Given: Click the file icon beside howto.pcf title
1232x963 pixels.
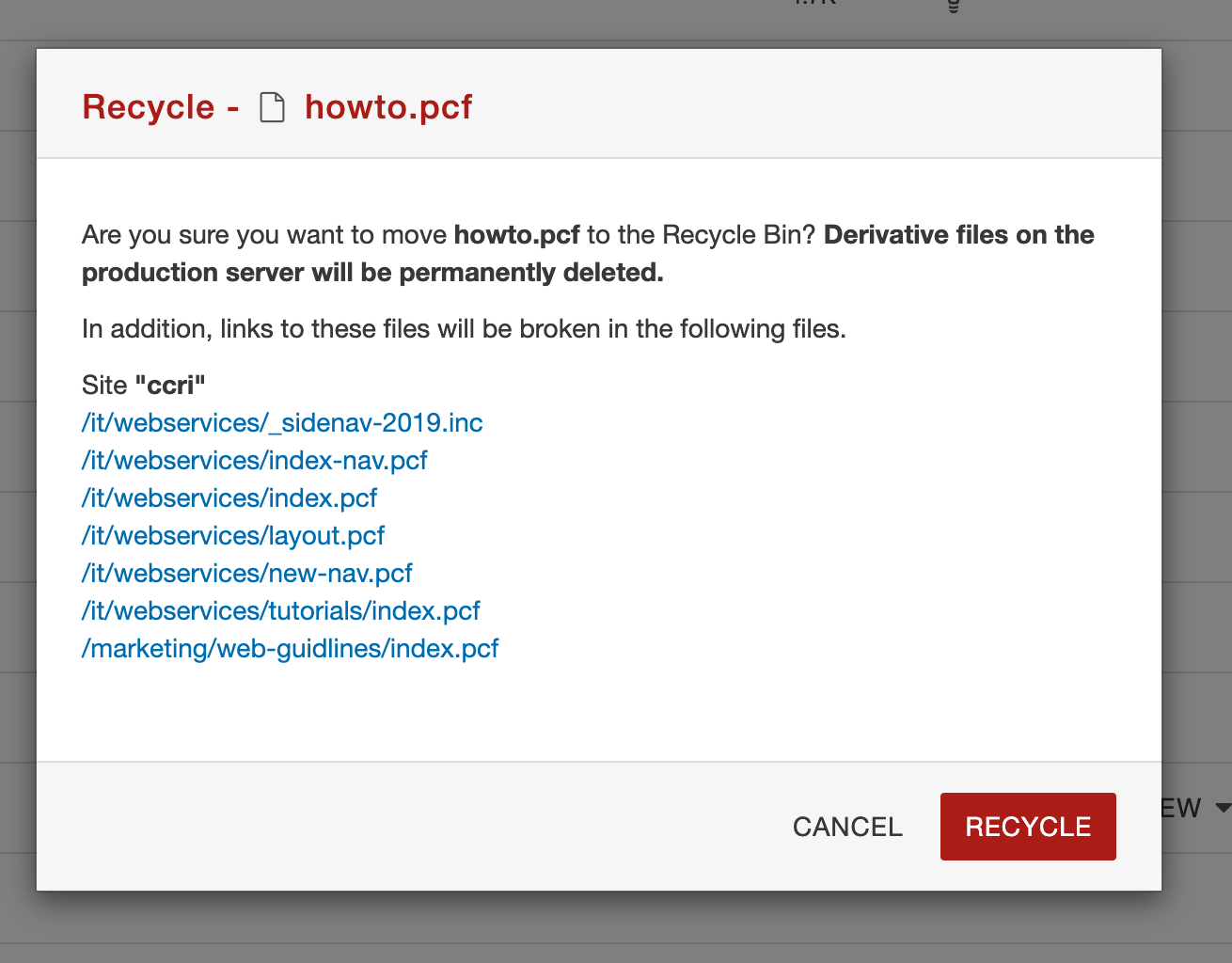Looking at the screenshot, I should [273, 107].
